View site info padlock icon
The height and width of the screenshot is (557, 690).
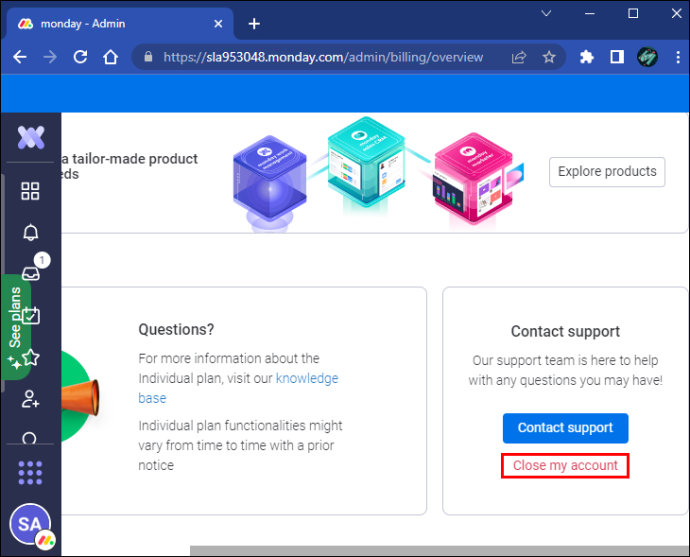pos(148,57)
